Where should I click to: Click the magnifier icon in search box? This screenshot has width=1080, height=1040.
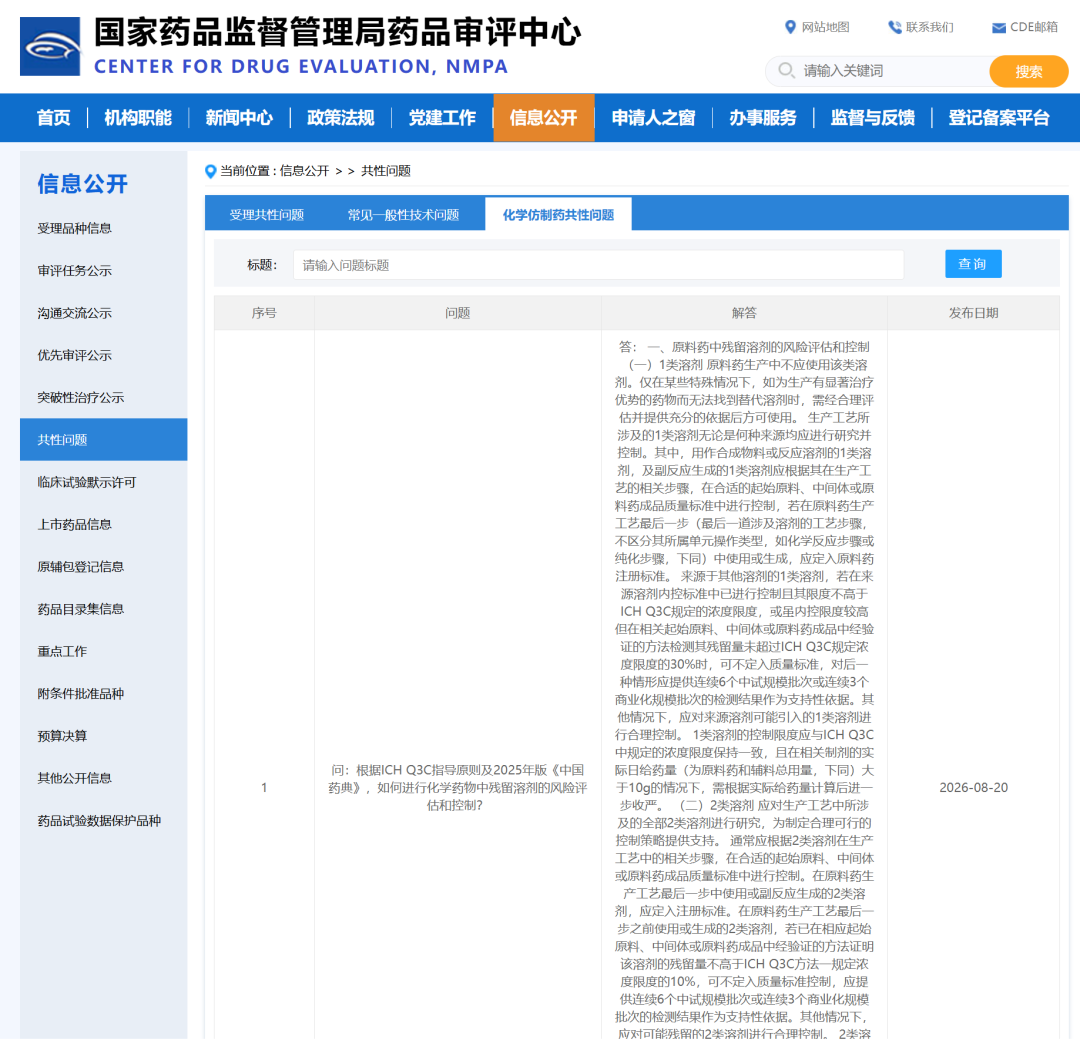(786, 70)
